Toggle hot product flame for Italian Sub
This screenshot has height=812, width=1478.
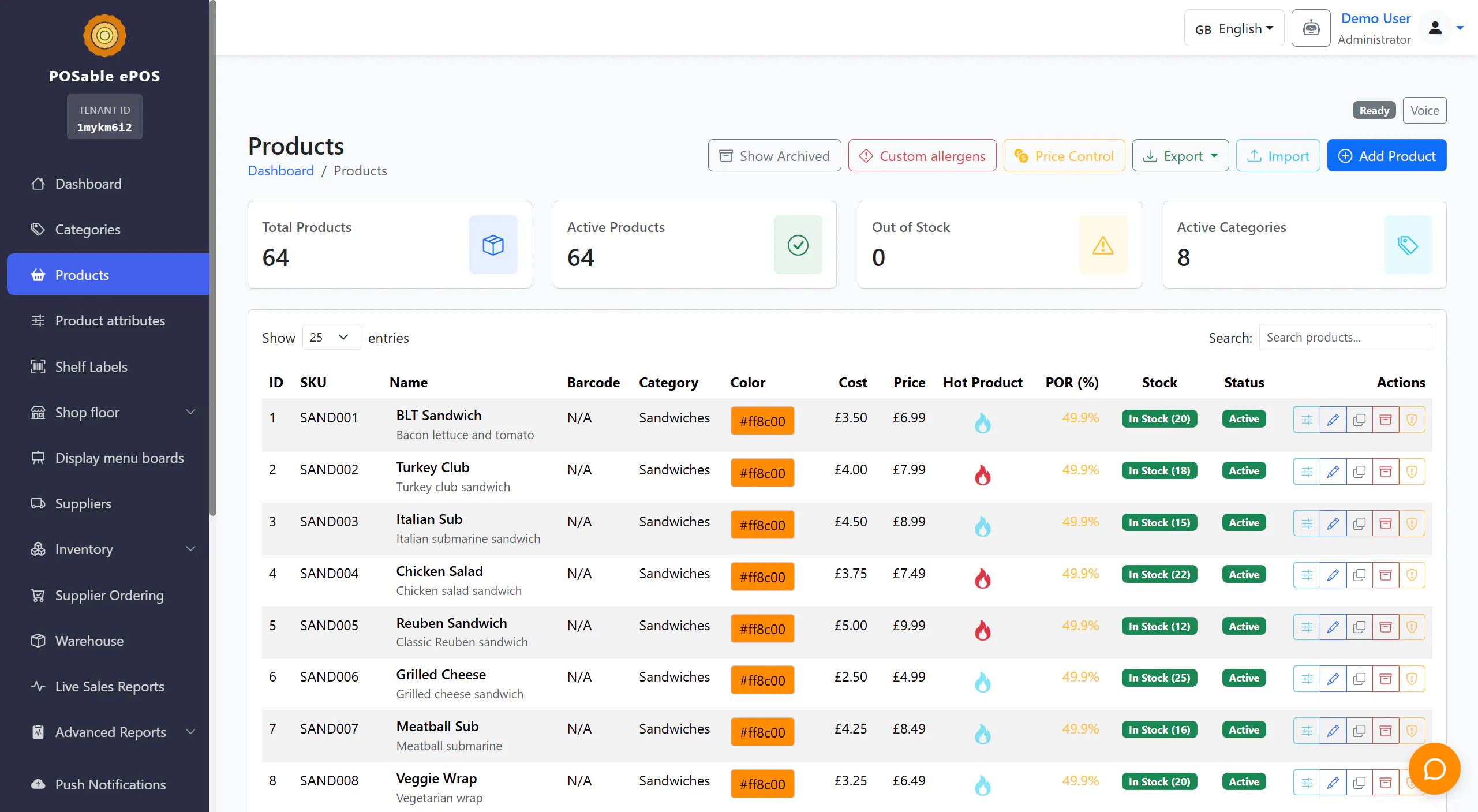982,526
